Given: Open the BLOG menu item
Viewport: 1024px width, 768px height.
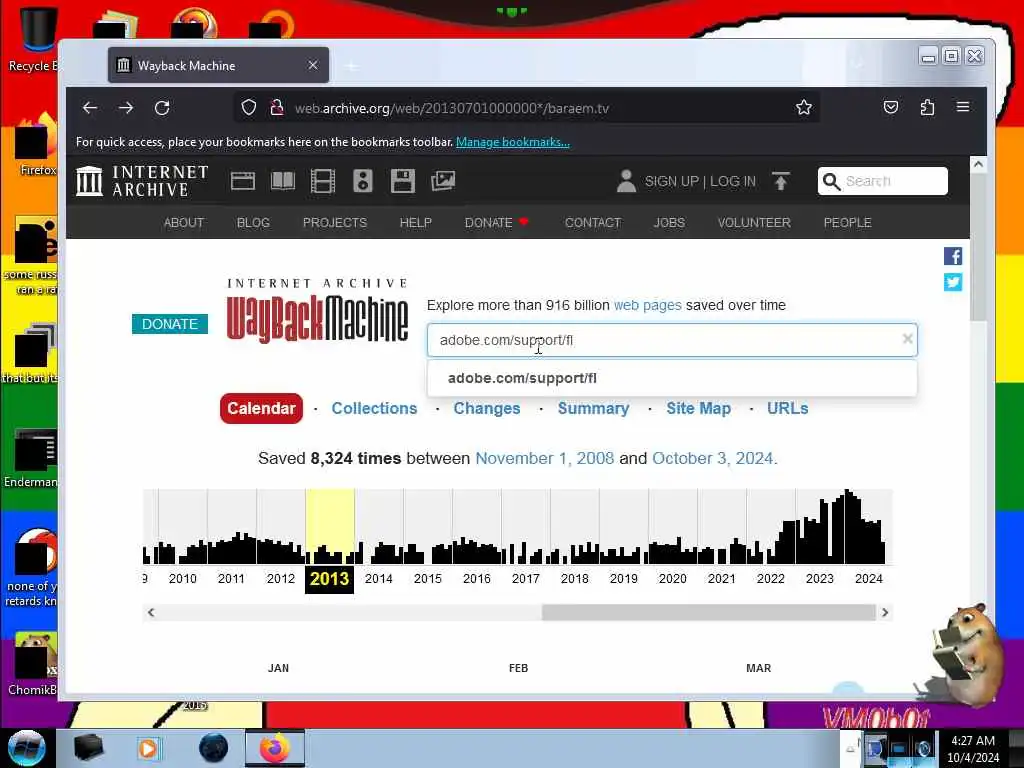Looking at the screenshot, I should click(x=253, y=223).
